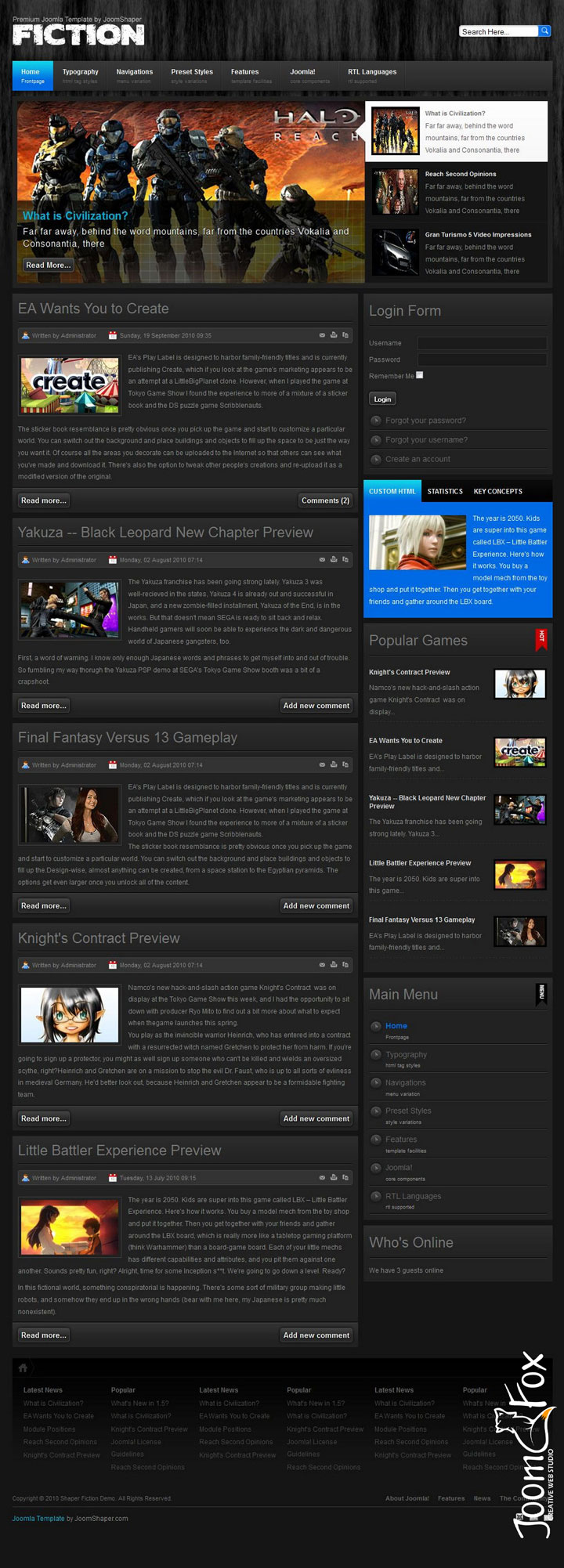Screen dimensions: 564x1568
Task: Focus the Username input field
Action: (482, 343)
